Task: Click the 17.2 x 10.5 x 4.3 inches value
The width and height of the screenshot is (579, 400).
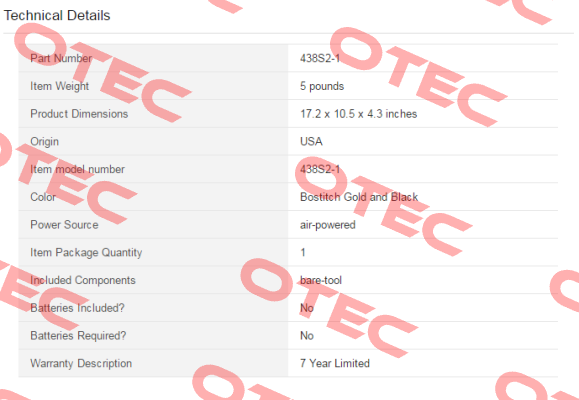Action: tap(358, 114)
